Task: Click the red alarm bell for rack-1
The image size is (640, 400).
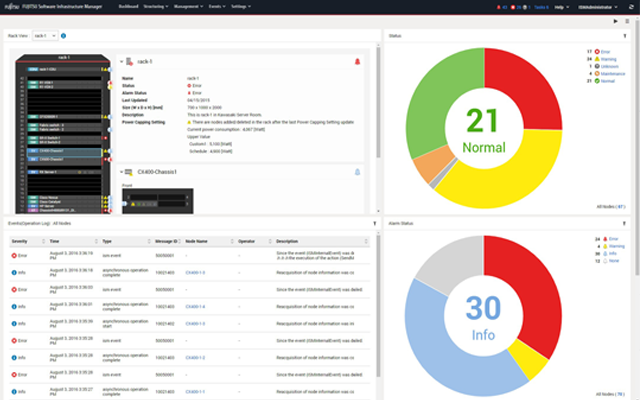Action: pos(357,62)
